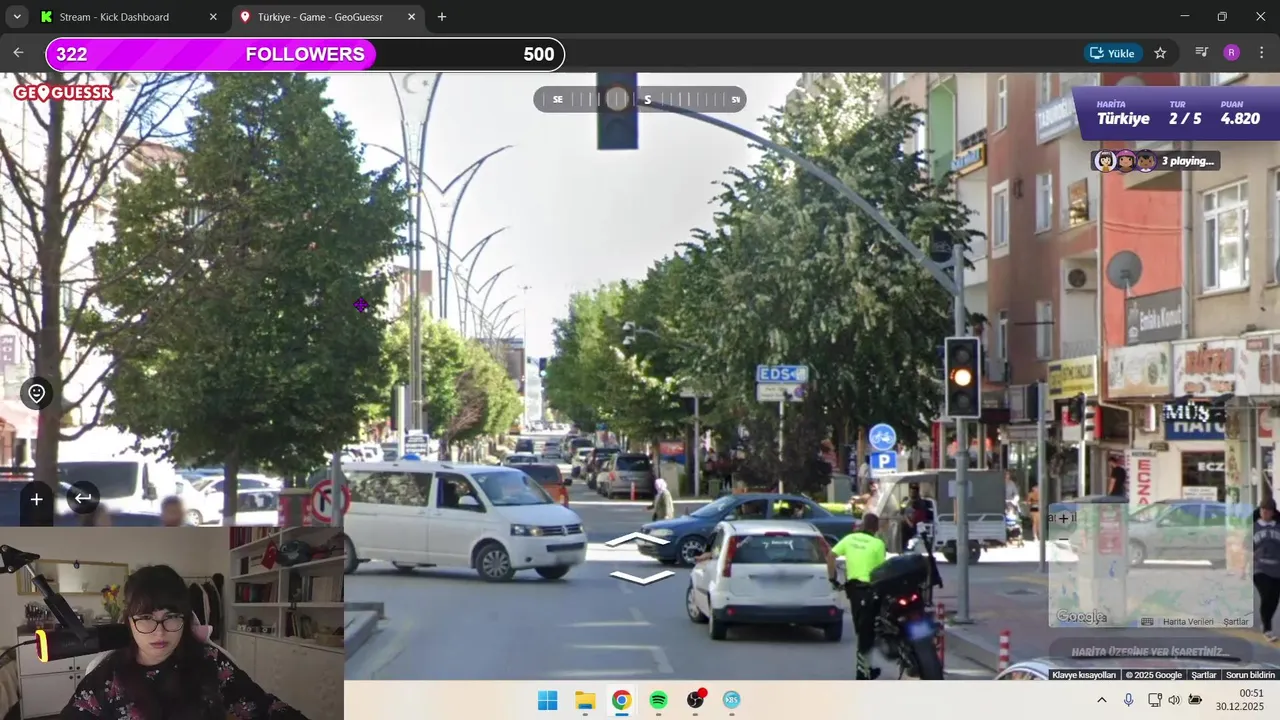Click the Türkiye map name label
The image size is (1280, 720).
[1123, 118]
